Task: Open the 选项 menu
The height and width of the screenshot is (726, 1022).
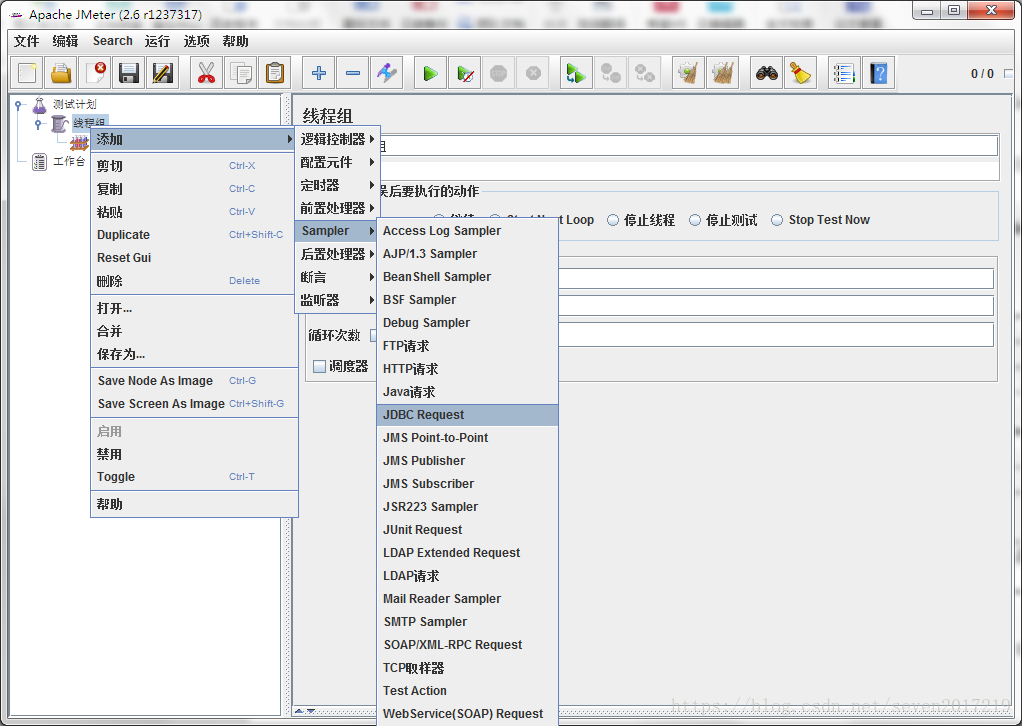Action: click(x=196, y=41)
